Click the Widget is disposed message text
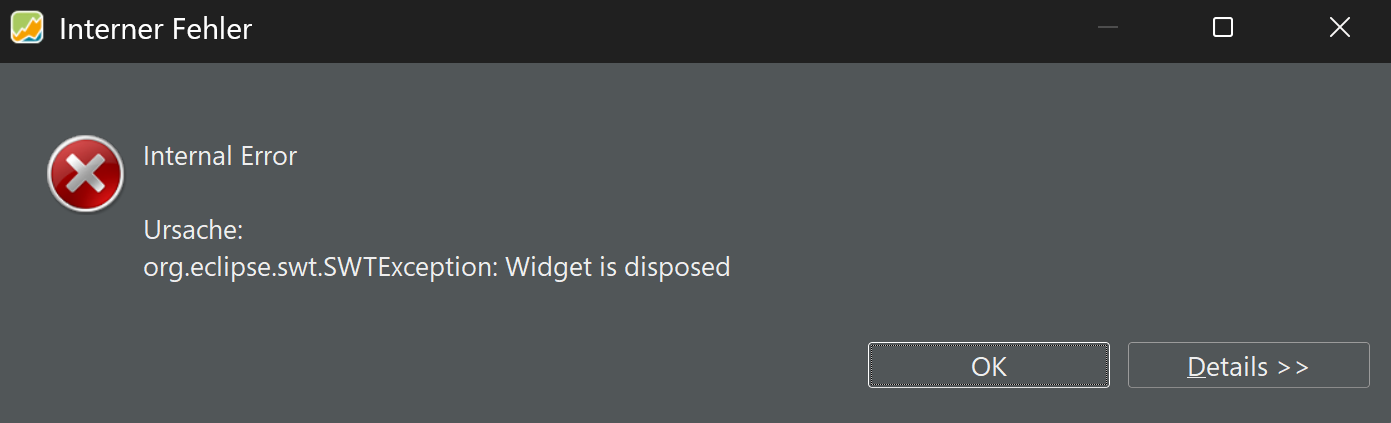 click(618, 267)
